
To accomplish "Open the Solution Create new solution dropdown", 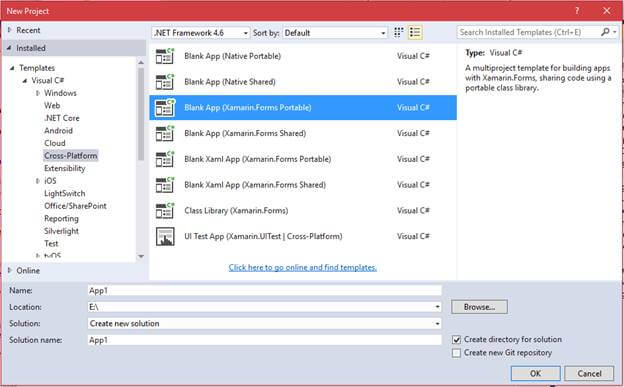I will click(x=437, y=324).
